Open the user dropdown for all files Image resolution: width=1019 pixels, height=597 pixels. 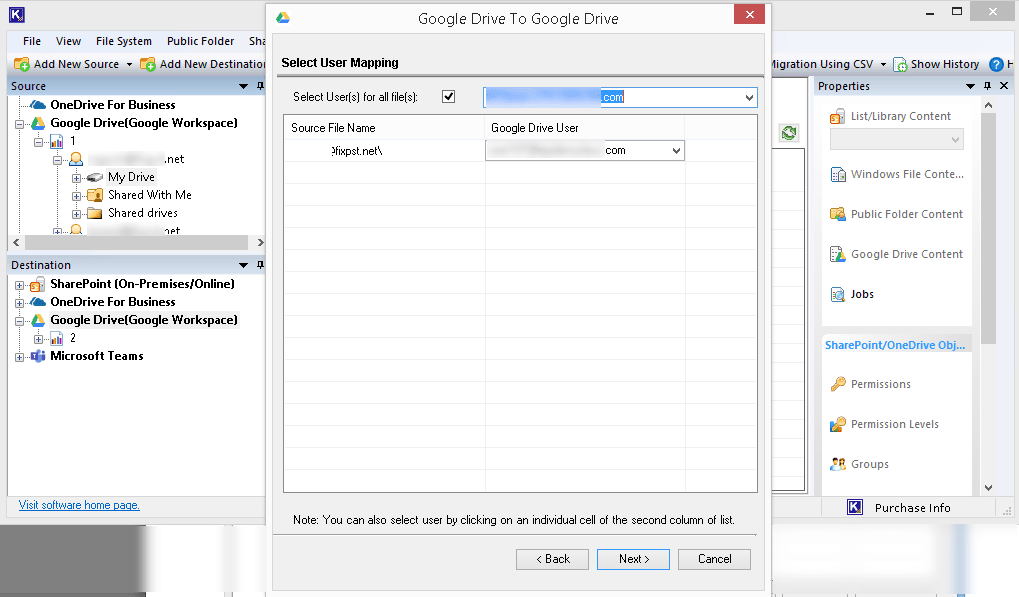749,97
